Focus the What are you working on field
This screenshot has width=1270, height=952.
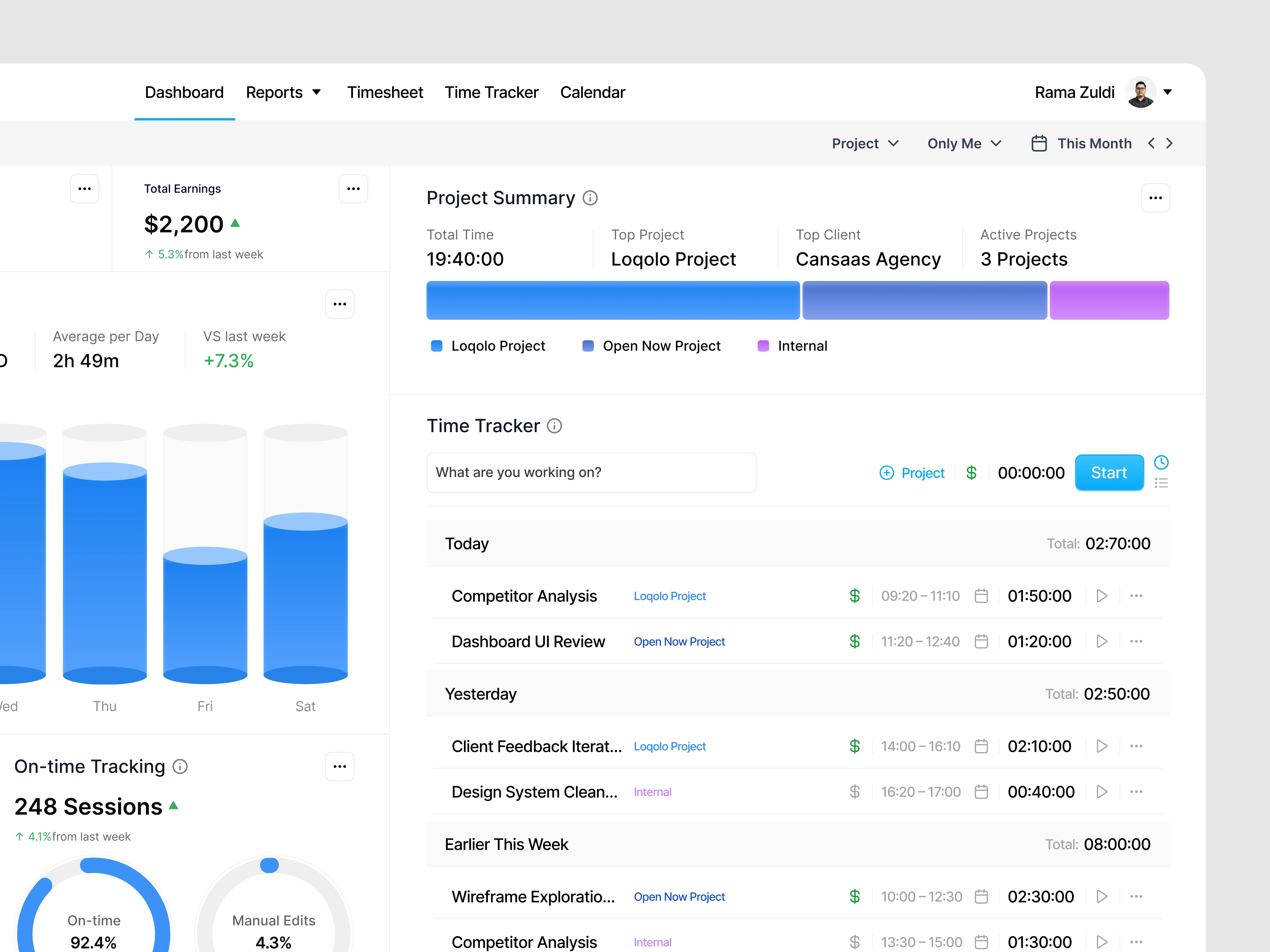591,472
